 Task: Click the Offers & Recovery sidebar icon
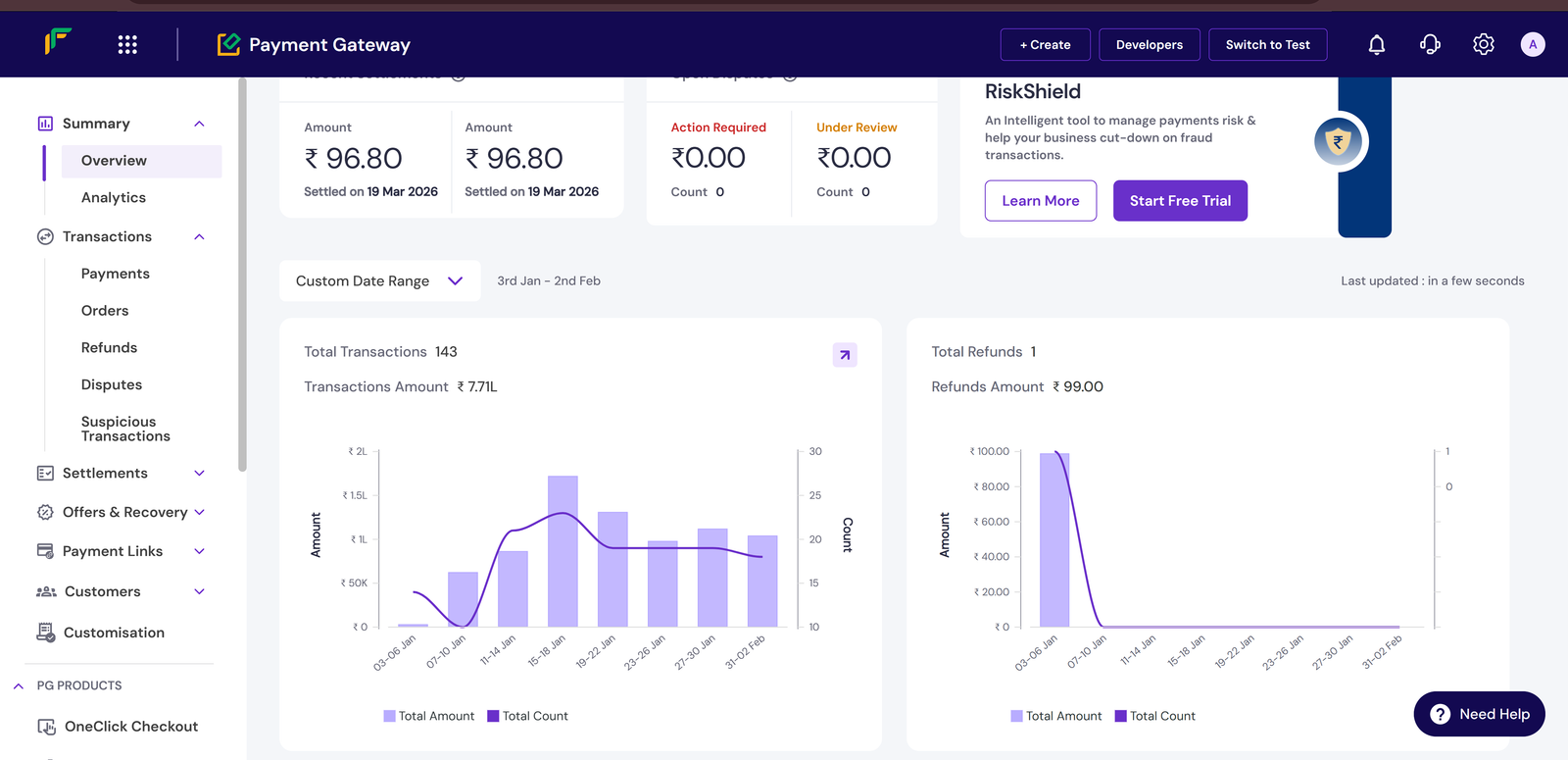coord(45,512)
